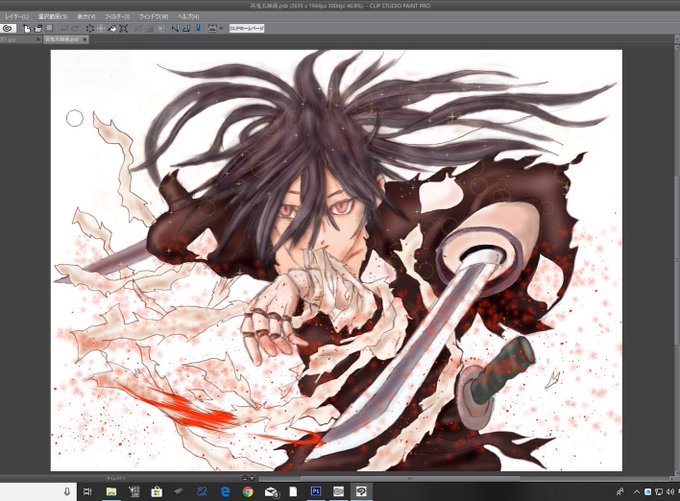The image size is (680, 501).
Task: Select the Fill bucket toolbar icon
Action: 112,29
